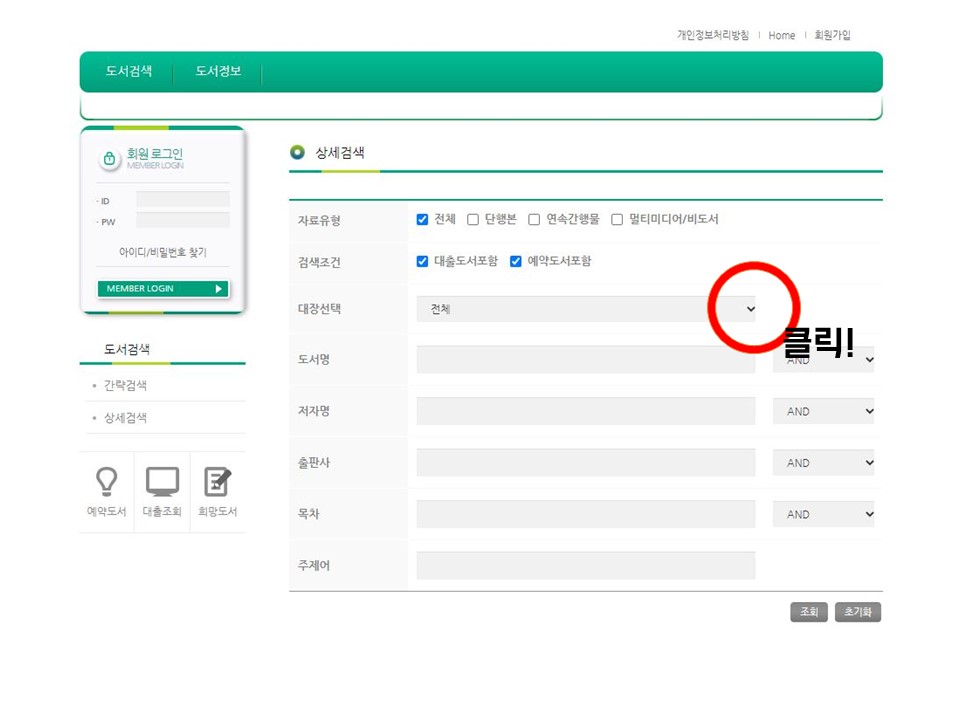Click the 초기화 reset button
Screen dimensions: 960x720
857,612
